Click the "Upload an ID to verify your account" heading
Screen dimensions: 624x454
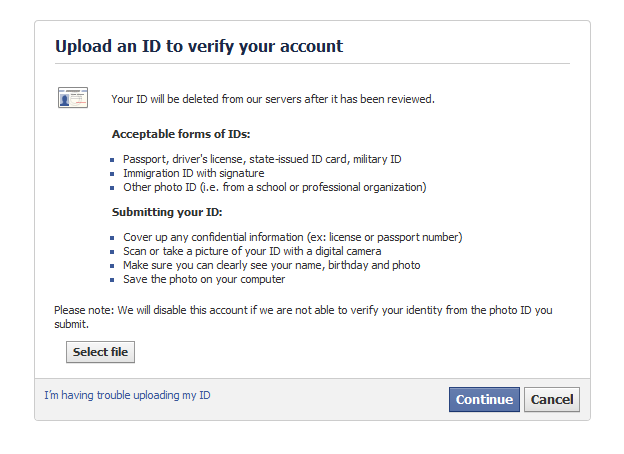199,46
